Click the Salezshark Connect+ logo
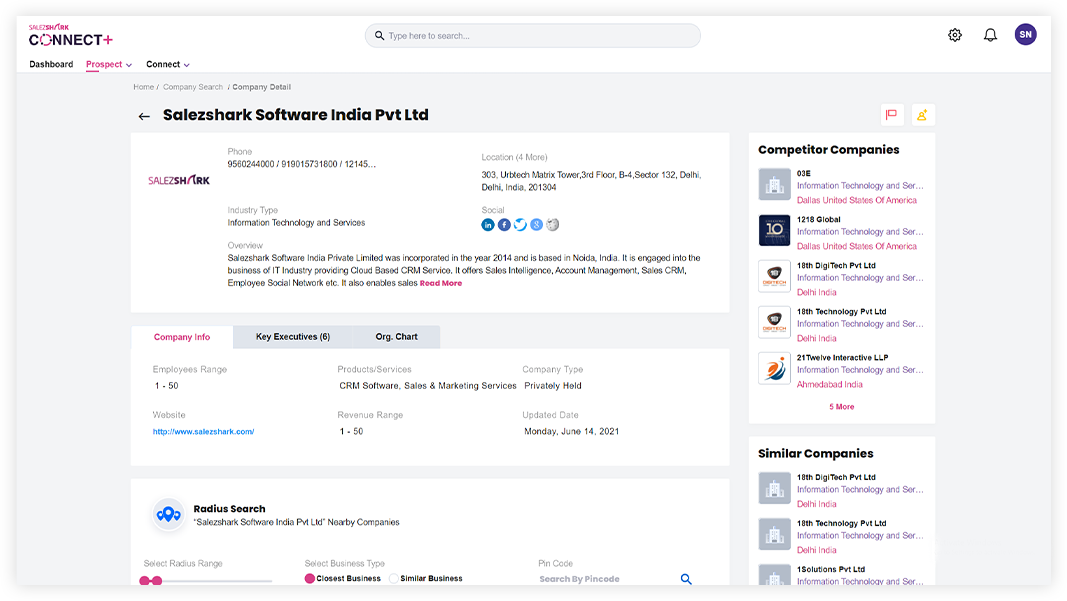 [x=71, y=36]
